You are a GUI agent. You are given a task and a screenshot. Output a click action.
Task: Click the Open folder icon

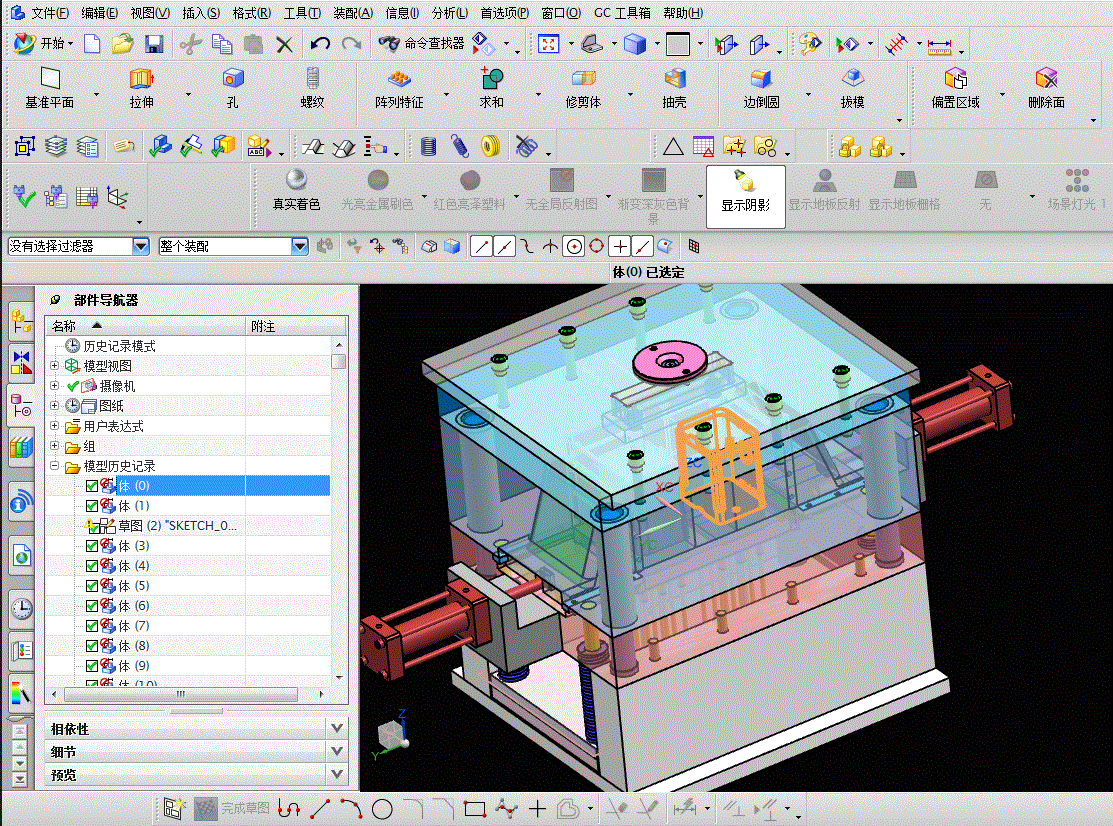pos(122,44)
